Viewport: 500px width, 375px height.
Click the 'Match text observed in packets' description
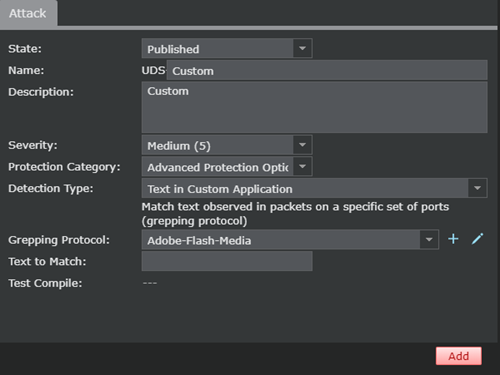[x=295, y=214]
